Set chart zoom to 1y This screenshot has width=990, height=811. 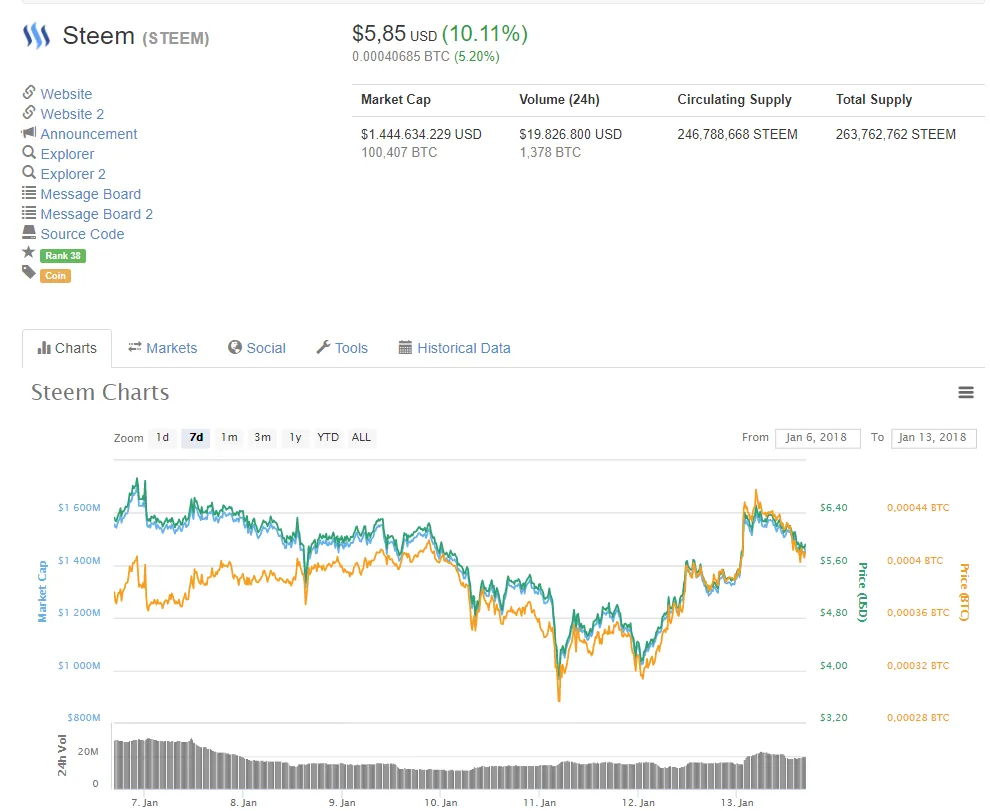pos(295,438)
